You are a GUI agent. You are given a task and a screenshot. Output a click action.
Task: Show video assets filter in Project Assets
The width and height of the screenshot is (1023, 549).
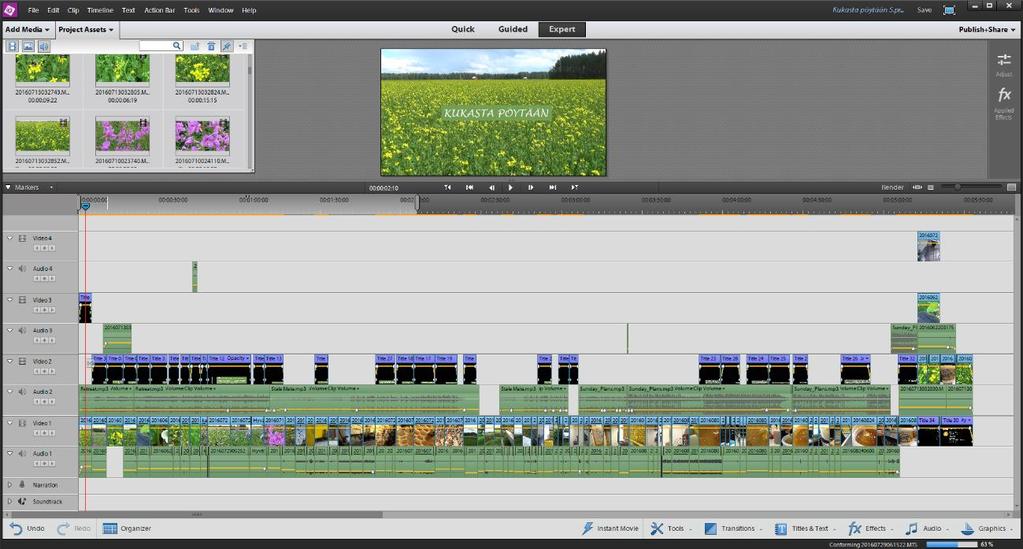coord(12,46)
